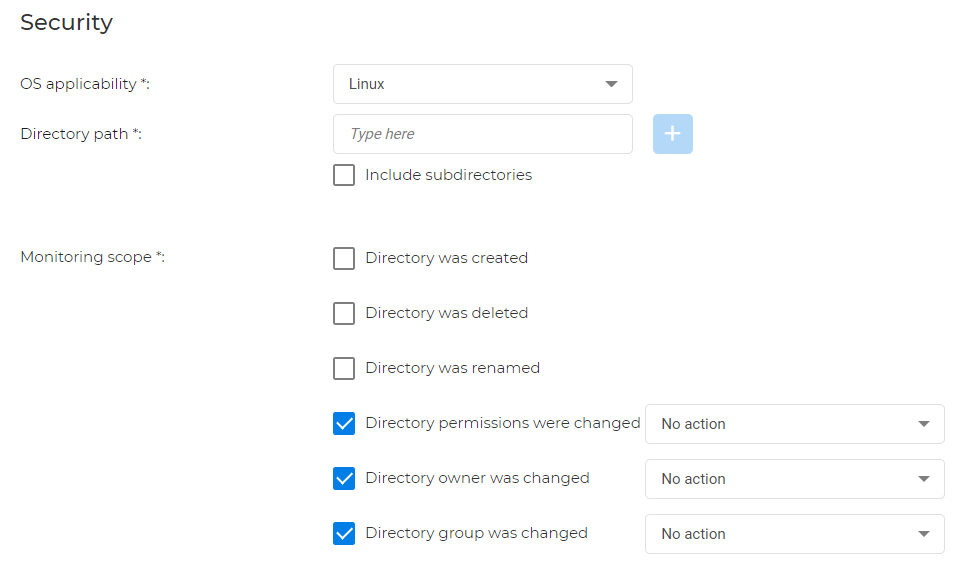Image resolution: width=967 pixels, height=562 pixels.
Task: Click the Monitoring scope label
Action: click(x=92, y=257)
